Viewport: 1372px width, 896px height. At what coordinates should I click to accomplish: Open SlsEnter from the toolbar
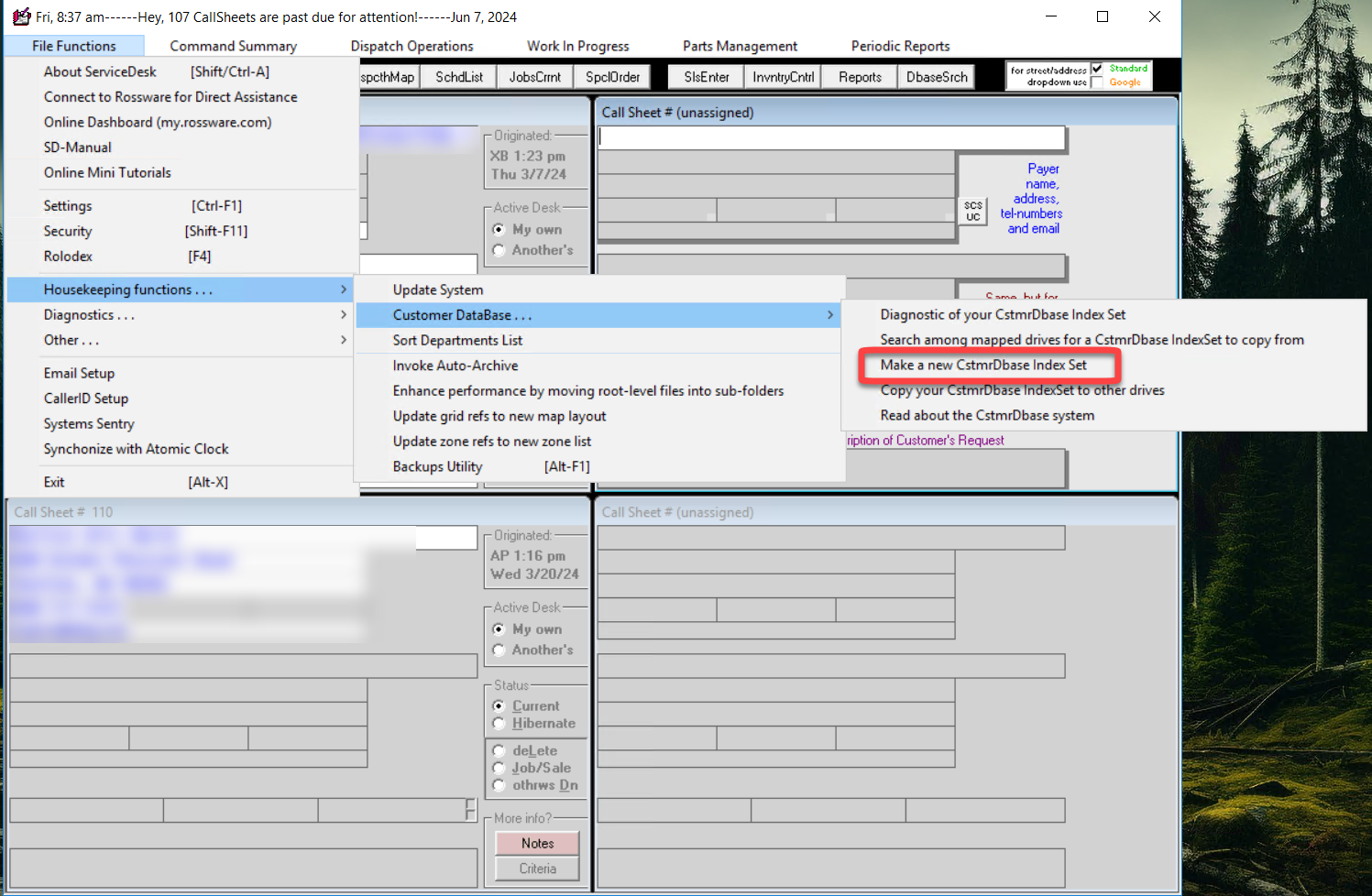tap(706, 77)
